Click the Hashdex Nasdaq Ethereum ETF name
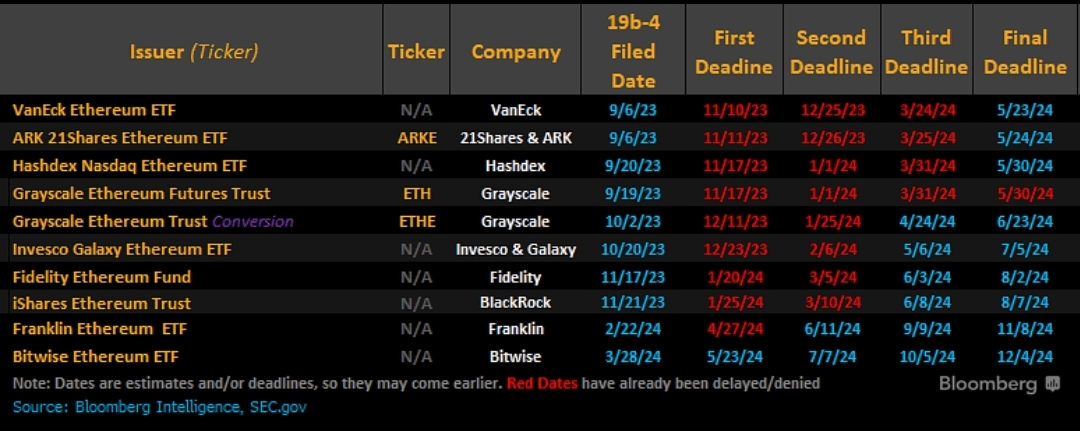The image size is (1080, 431). click(129, 166)
